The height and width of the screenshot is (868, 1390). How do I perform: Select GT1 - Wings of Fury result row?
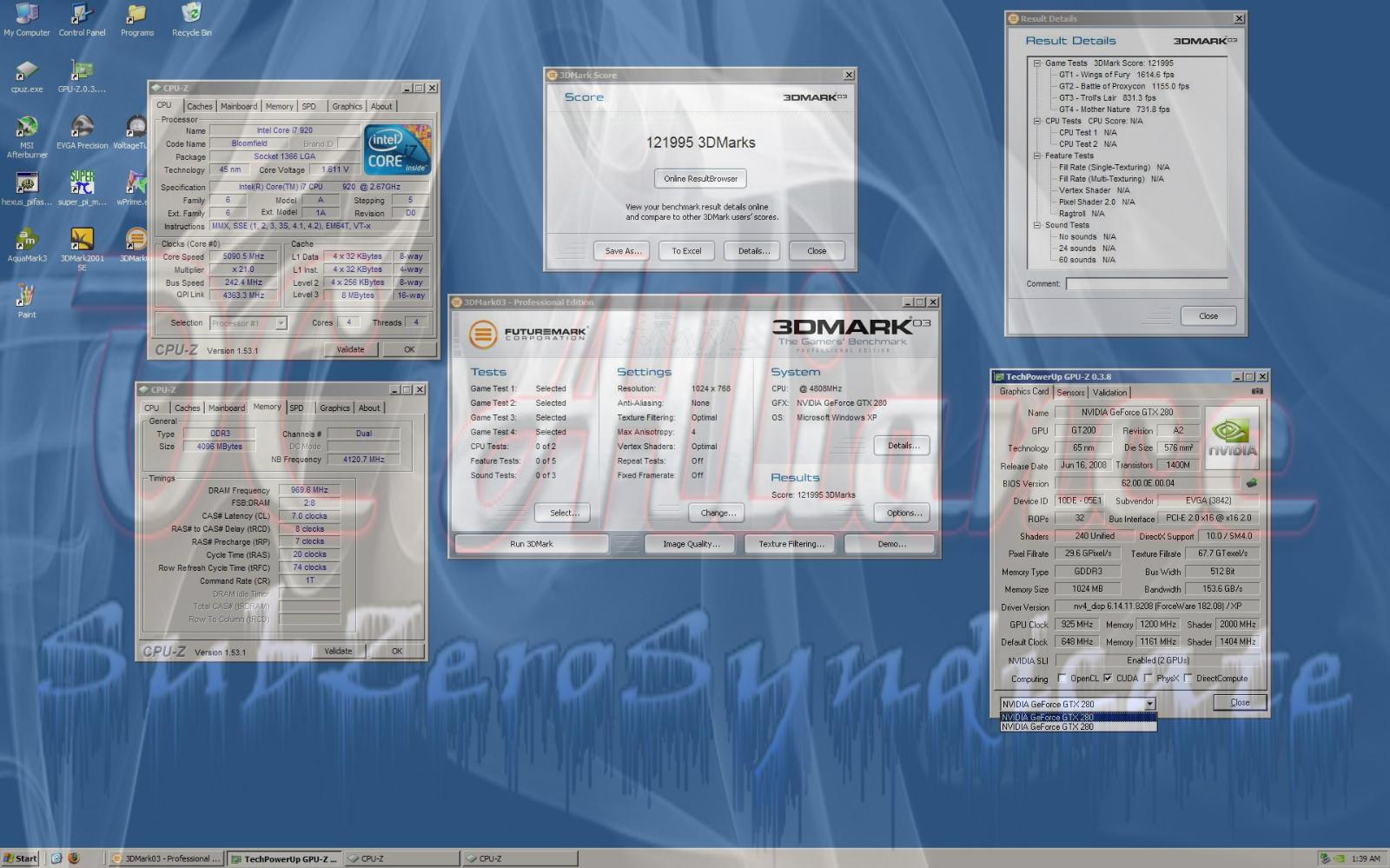tap(1115, 75)
